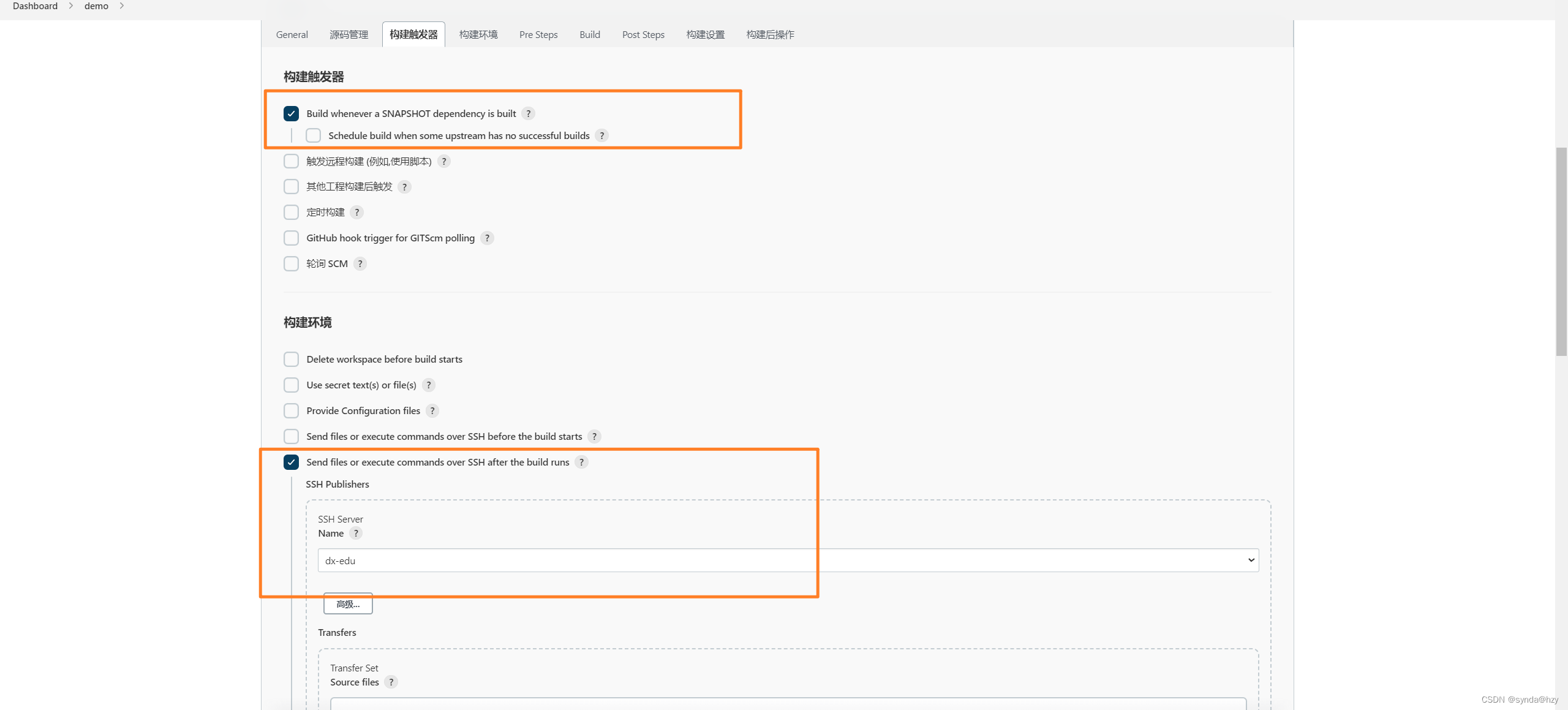Open help icon next to 轮询 SCM

click(x=360, y=263)
